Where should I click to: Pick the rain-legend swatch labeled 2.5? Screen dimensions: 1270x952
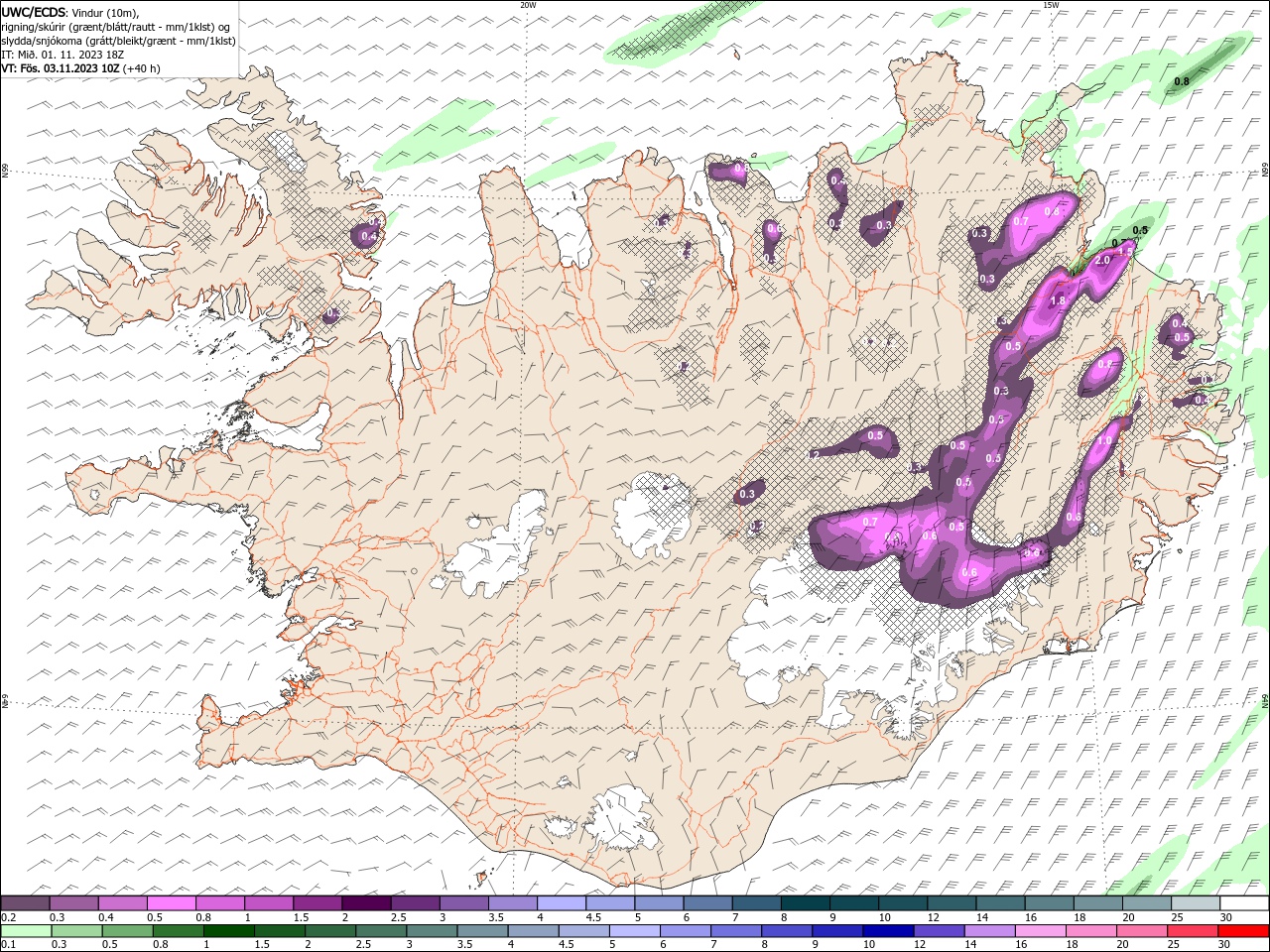[380, 931]
